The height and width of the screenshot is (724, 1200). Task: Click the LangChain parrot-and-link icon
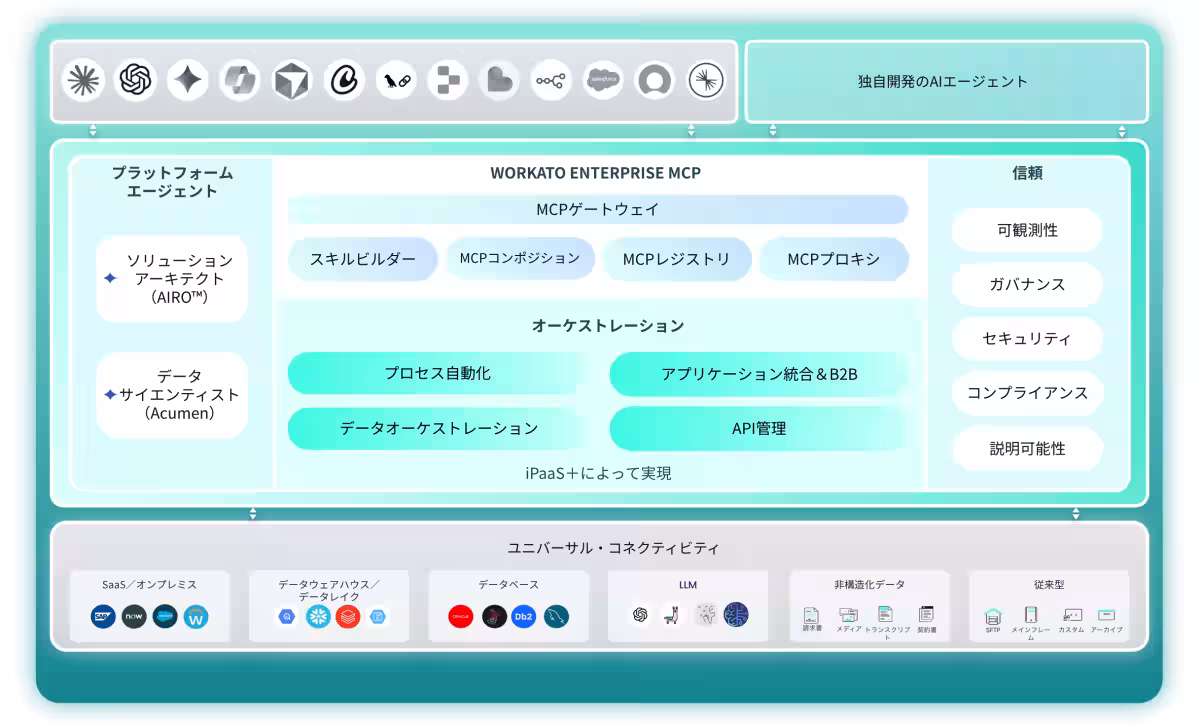[x=396, y=80]
